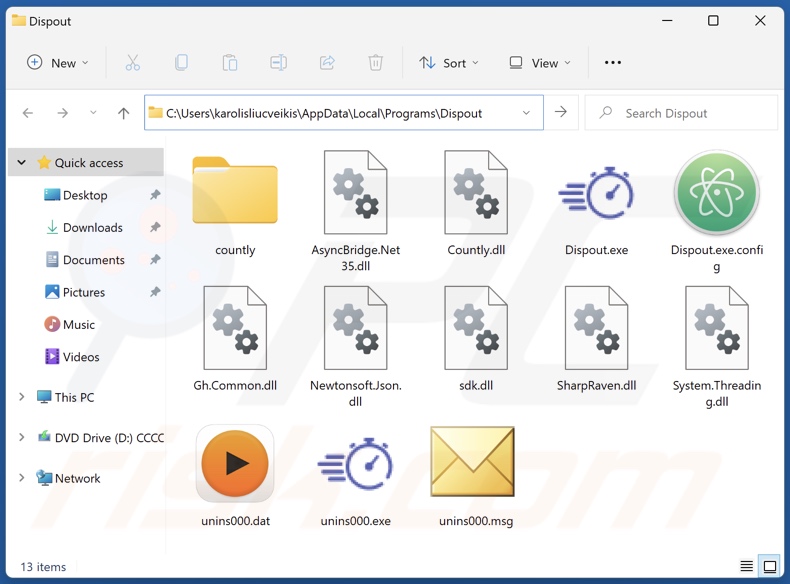Click the address bar path text
The width and height of the screenshot is (790, 584).
(x=324, y=113)
